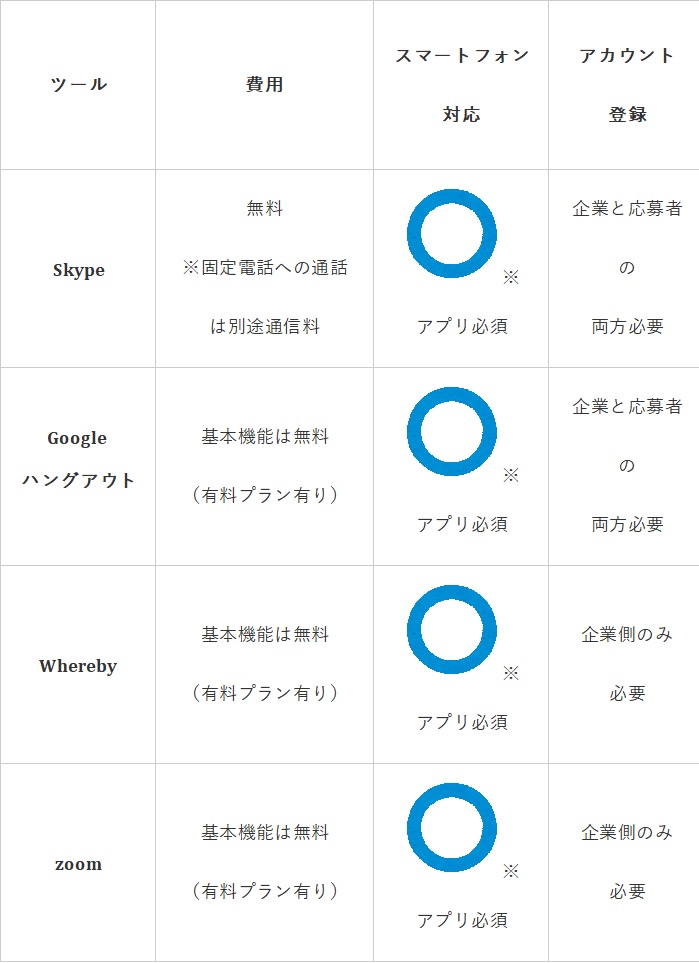Image resolution: width=699 pixels, height=963 pixels.
Task: Click the ※ mark beside Google ハングアウト's circle
Action: (x=511, y=475)
